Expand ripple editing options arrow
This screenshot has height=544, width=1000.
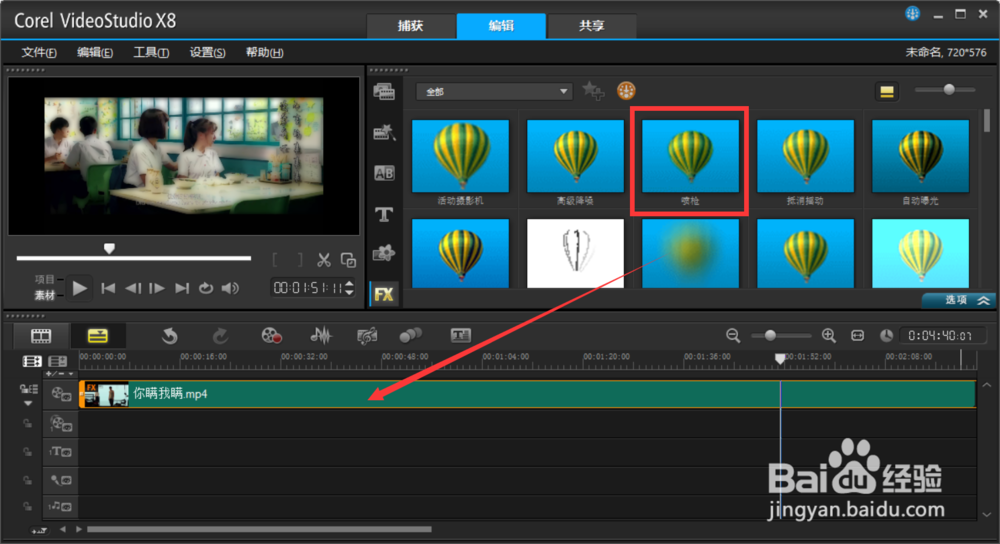point(28,403)
